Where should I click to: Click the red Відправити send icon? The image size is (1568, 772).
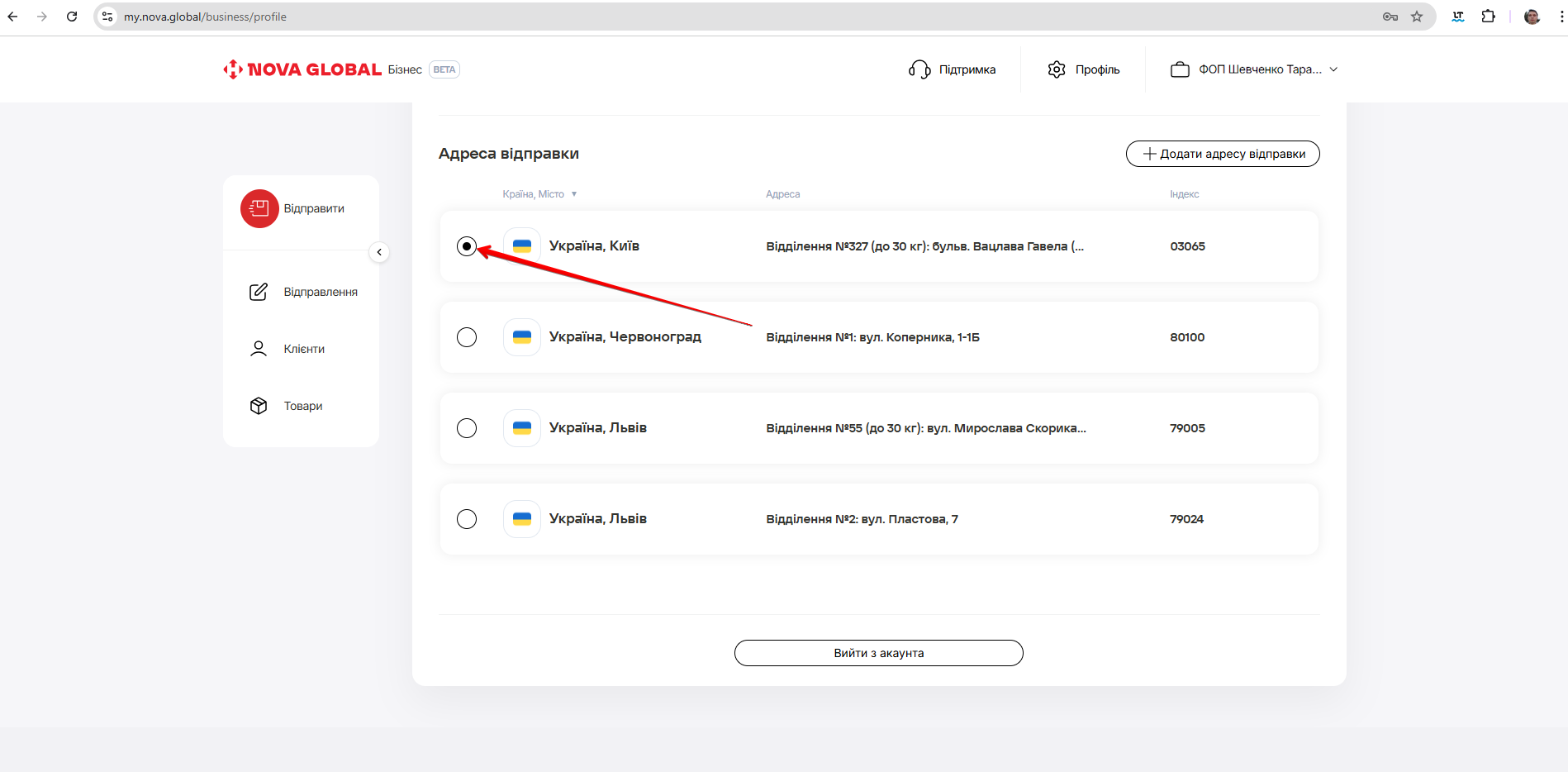[x=259, y=208]
